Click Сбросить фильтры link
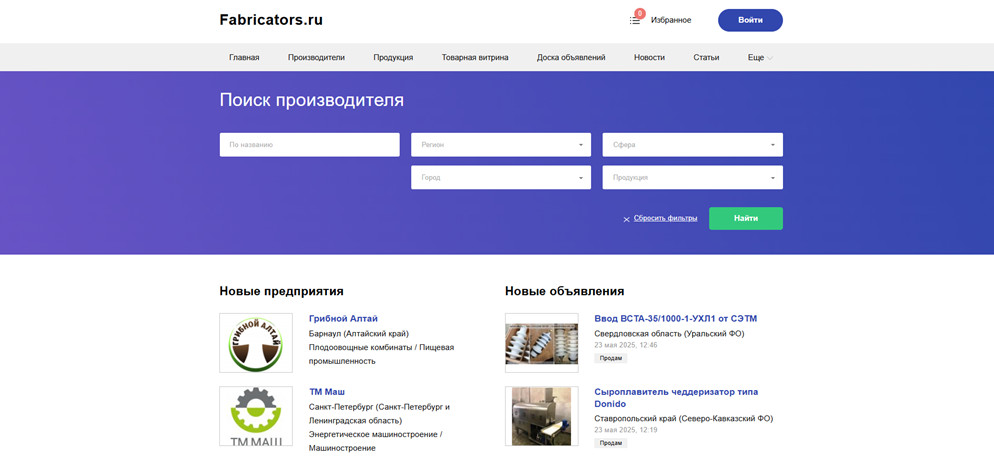This screenshot has height=456, width=994. [666, 218]
